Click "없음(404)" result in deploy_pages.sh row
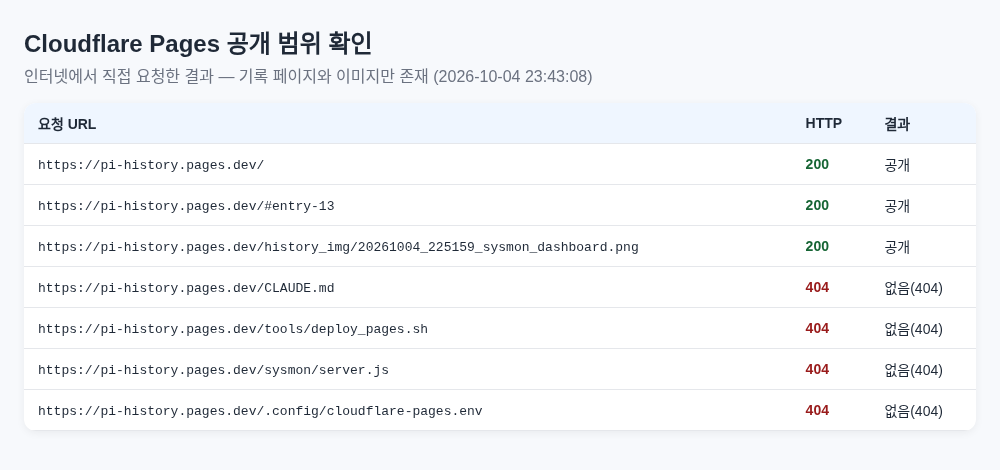Screen dimensions: 1000x470 pyautogui.click(x=913, y=329)
